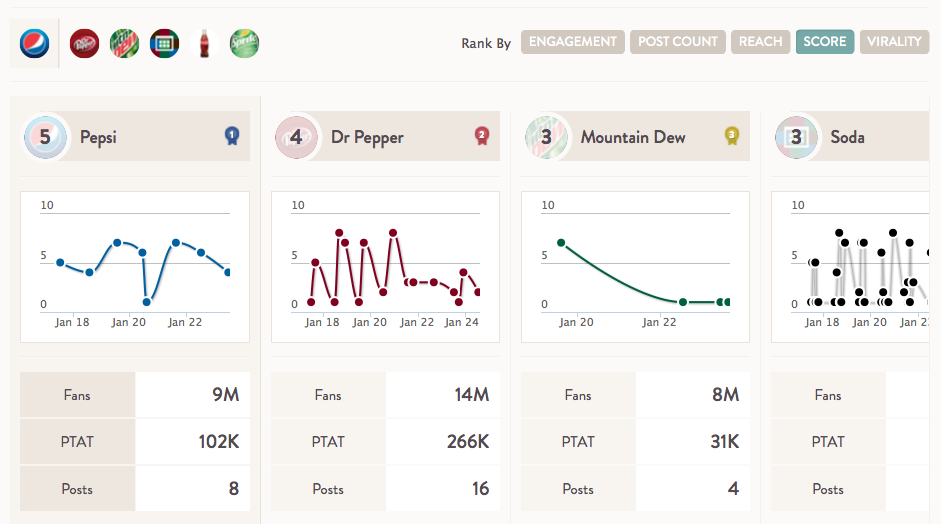941x524 pixels.
Task: Click the blue first-place ribbon on Pepsi
Action: (x=232, y=136)
